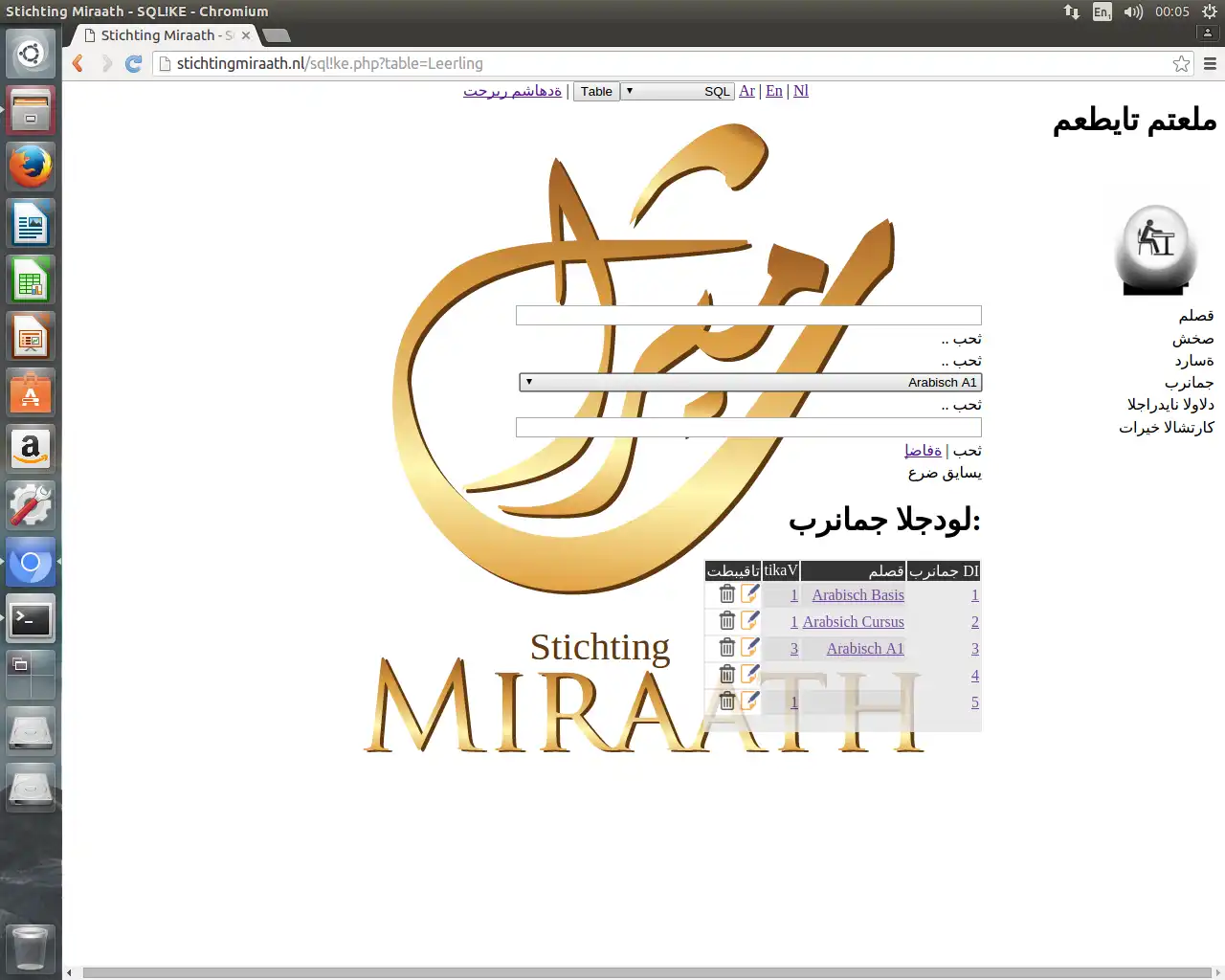Switch language to Nl
1225x980 pixels.
tap(801, 91)
